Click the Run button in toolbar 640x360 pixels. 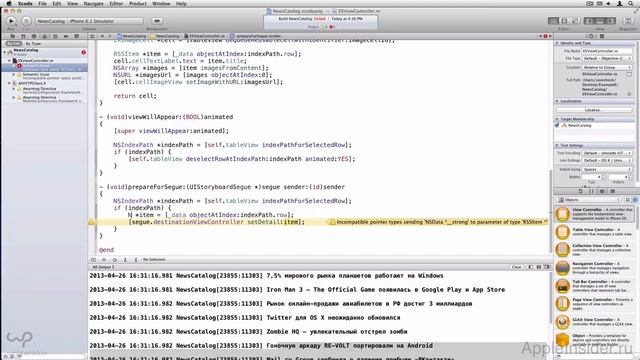click(11, 21)
